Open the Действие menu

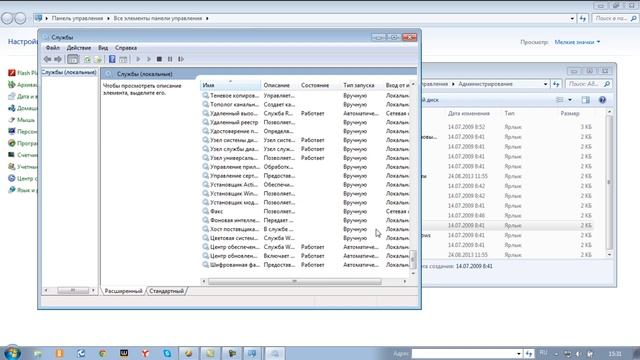pos(79,48)
